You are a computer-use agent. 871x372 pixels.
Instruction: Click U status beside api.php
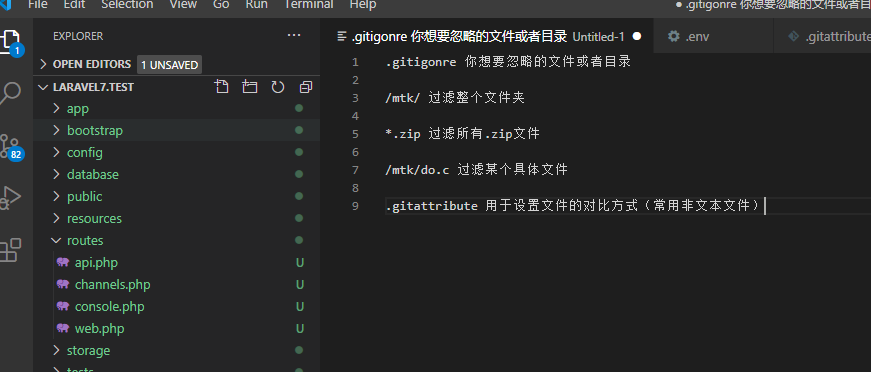[300, 263]
